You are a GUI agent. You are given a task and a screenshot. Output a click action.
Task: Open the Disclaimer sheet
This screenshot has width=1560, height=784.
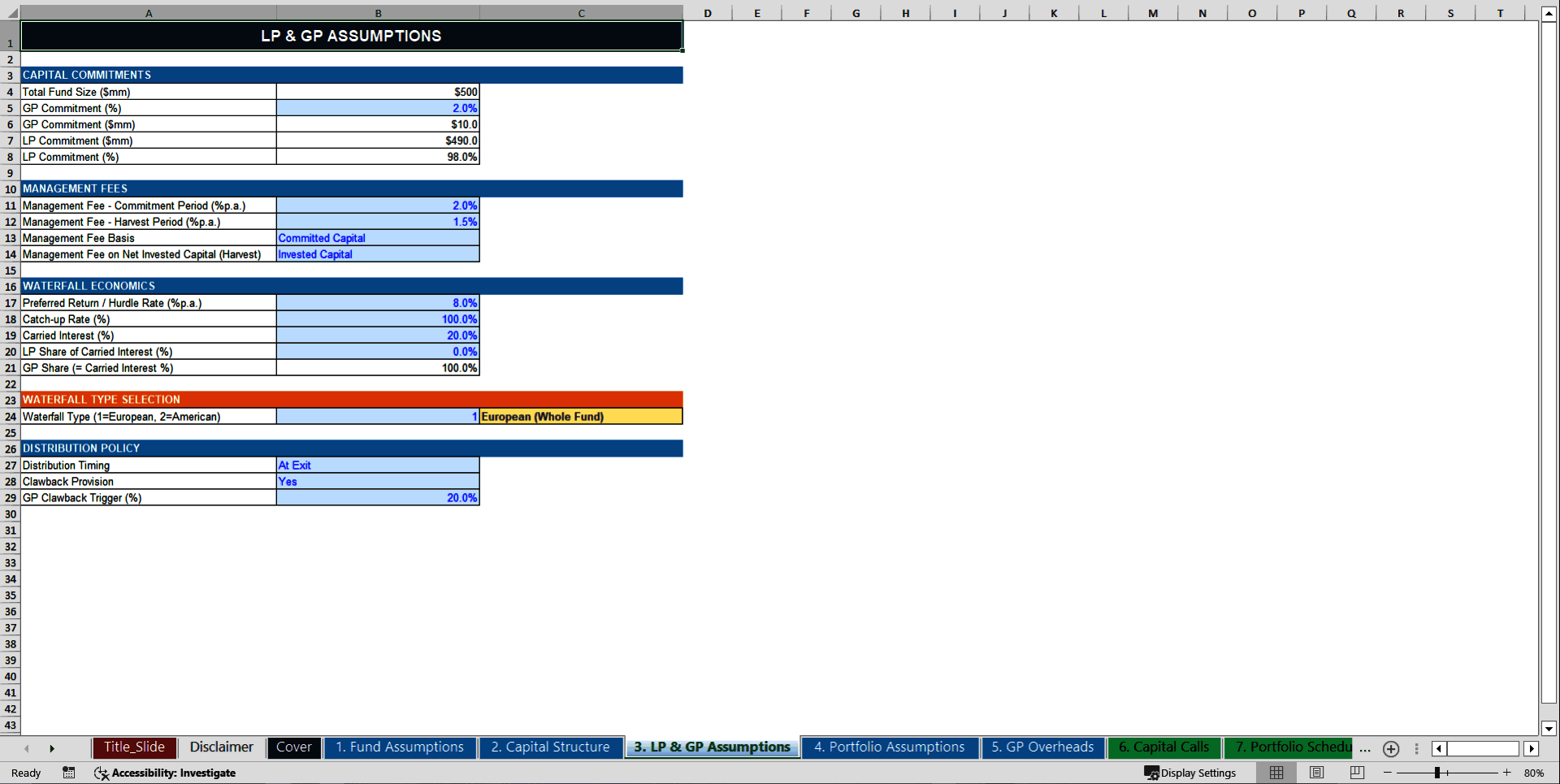coord(221,747)
